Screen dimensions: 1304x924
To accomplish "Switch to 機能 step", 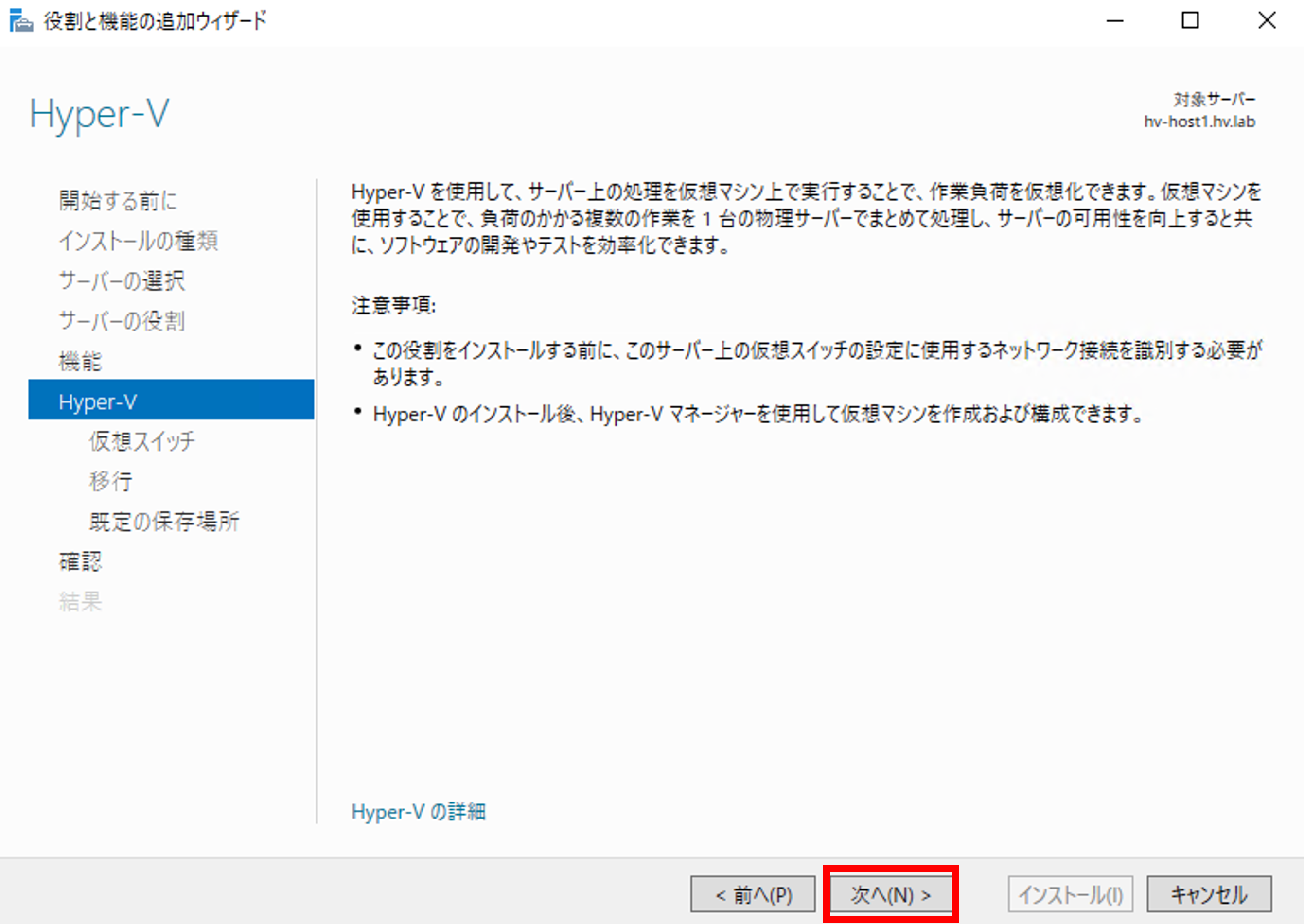I will pyautogui.click(x=80, y=361).
